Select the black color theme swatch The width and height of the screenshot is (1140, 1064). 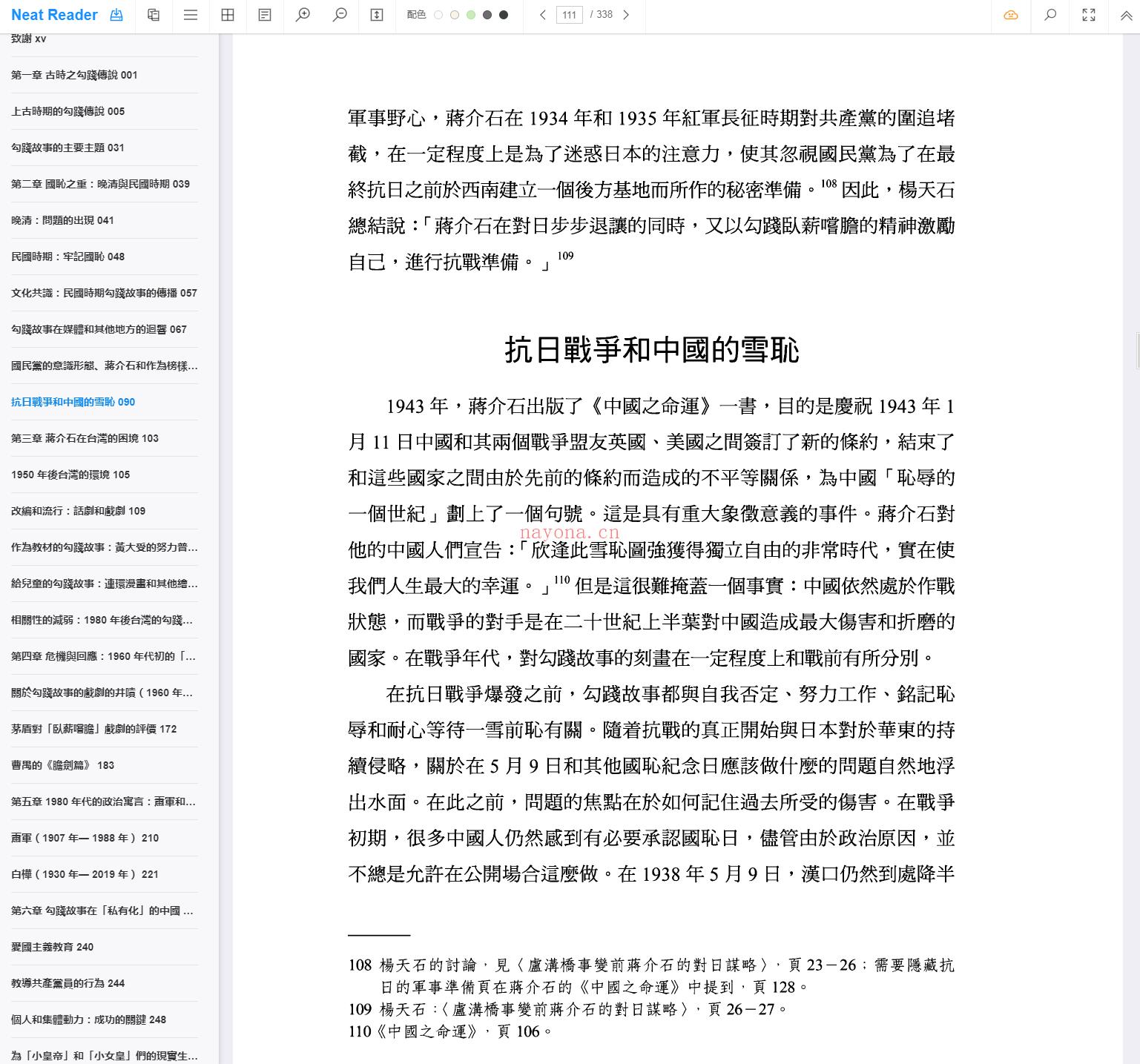point(504,15)
